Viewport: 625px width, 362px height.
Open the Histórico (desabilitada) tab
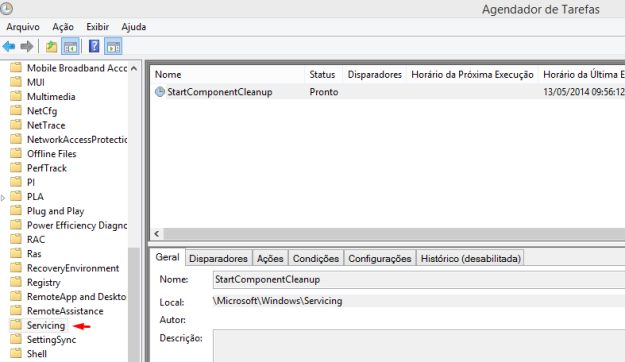click(x=471, y=258)
